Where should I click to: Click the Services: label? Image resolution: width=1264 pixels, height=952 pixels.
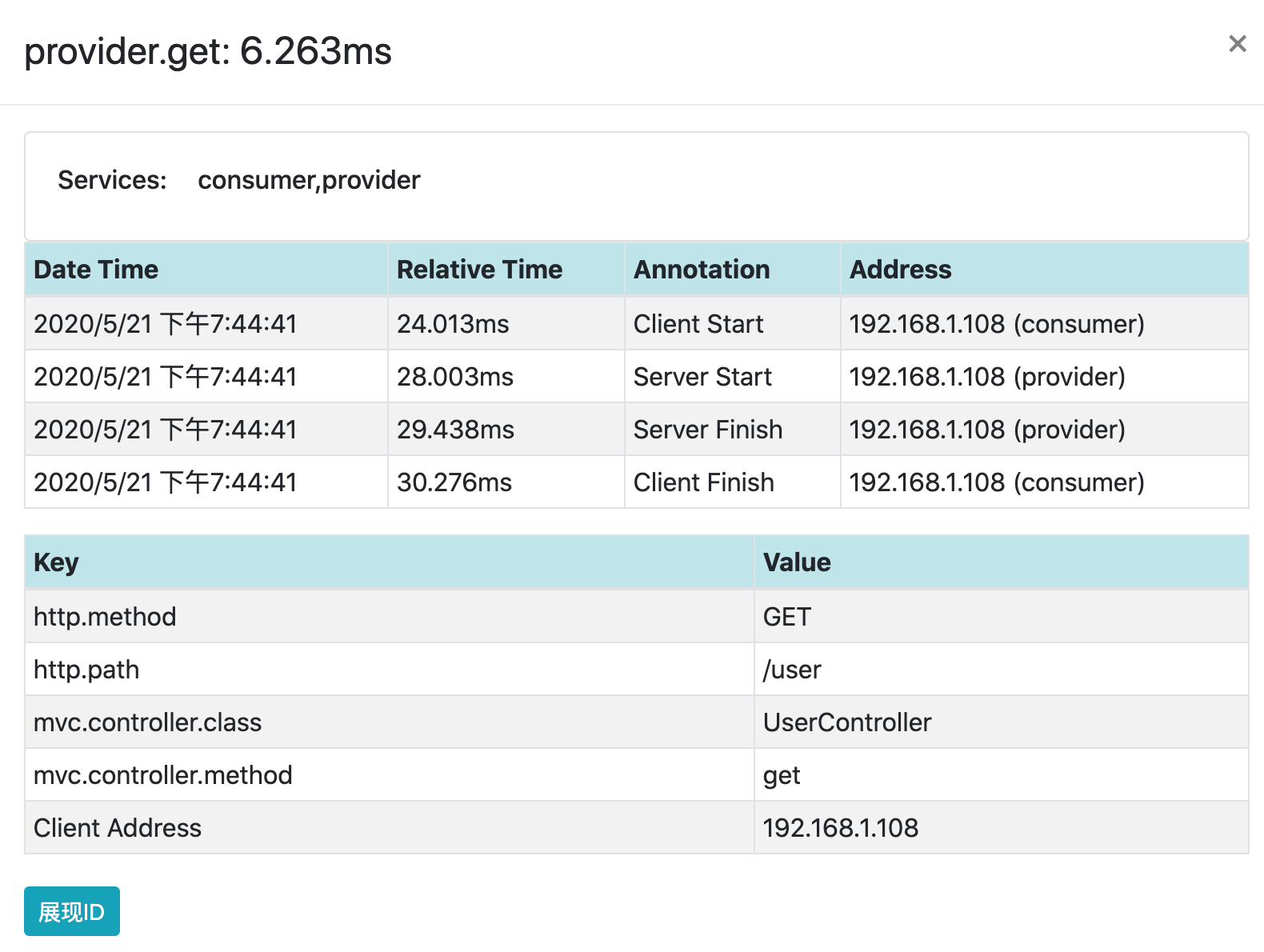112,180
